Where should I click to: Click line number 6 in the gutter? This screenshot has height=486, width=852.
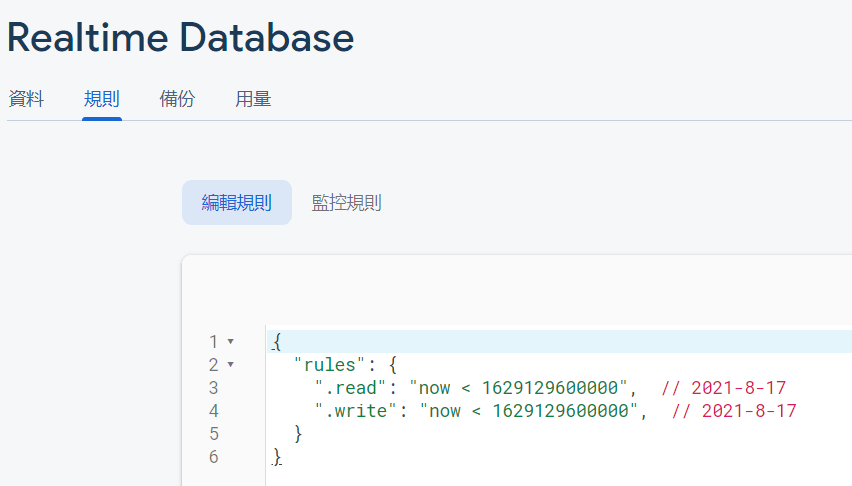point(213,457)
